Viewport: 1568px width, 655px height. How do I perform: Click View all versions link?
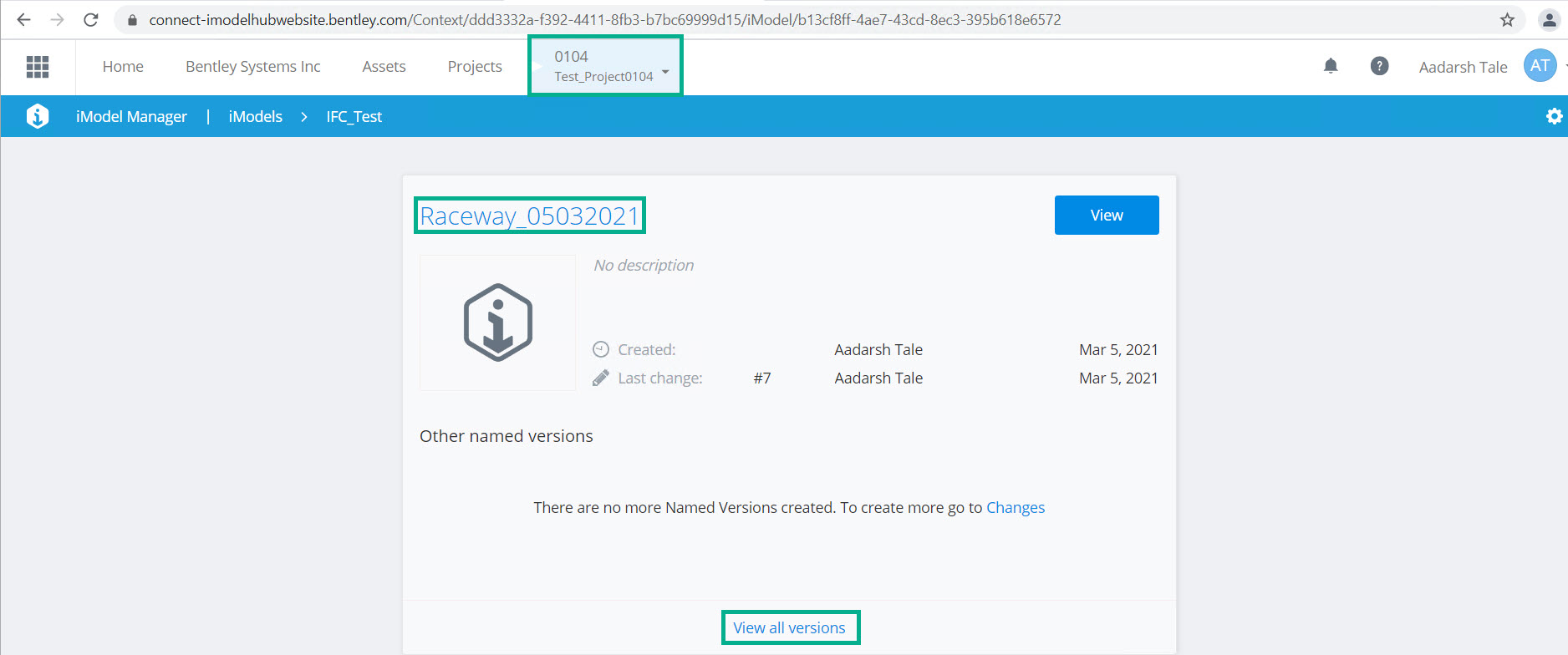click(x=790, y=627)
